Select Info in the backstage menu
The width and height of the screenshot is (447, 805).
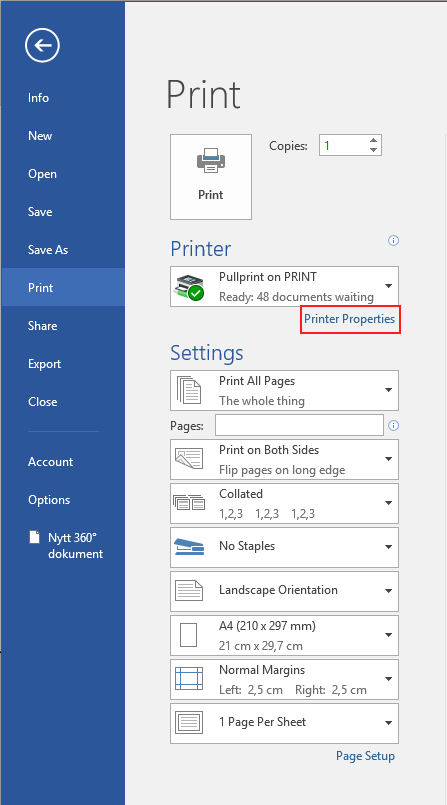(63, 98)
